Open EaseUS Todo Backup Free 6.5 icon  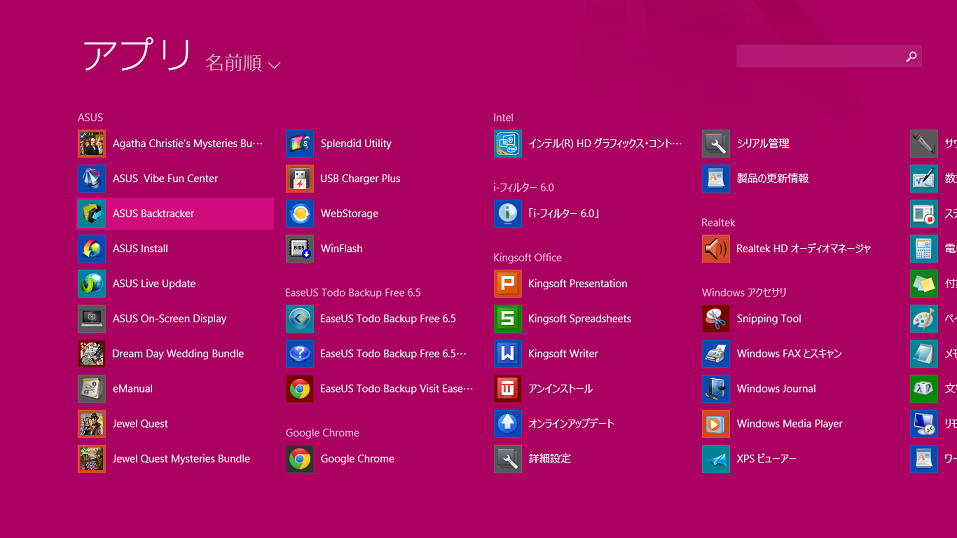point(300,319)
